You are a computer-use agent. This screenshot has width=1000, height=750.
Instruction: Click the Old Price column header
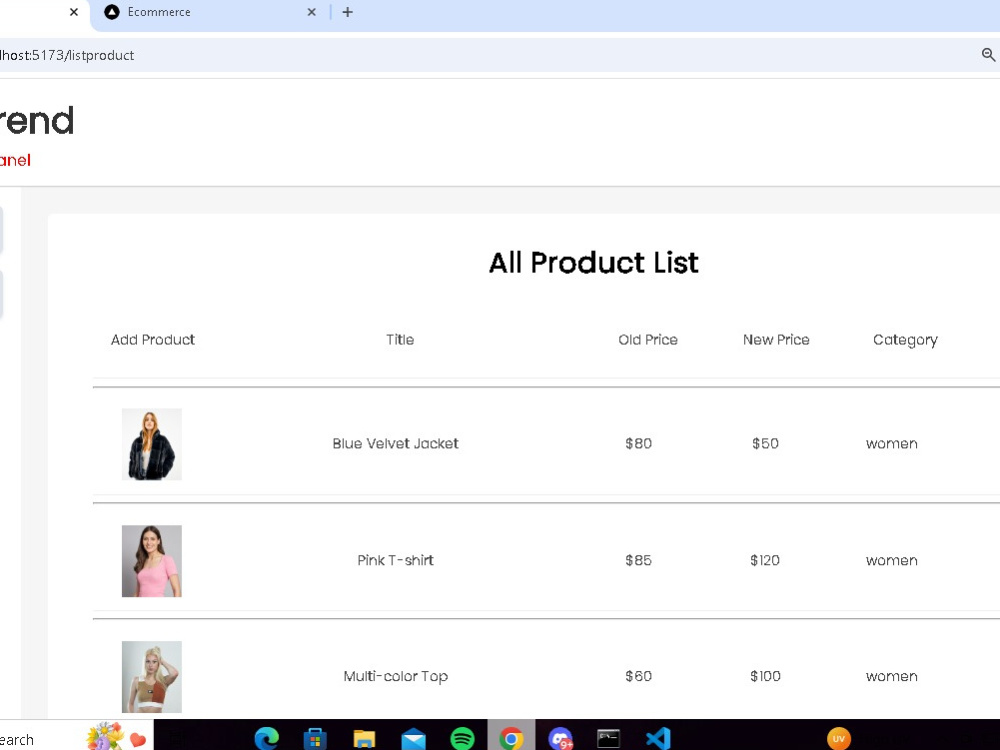tap(648, 340)
